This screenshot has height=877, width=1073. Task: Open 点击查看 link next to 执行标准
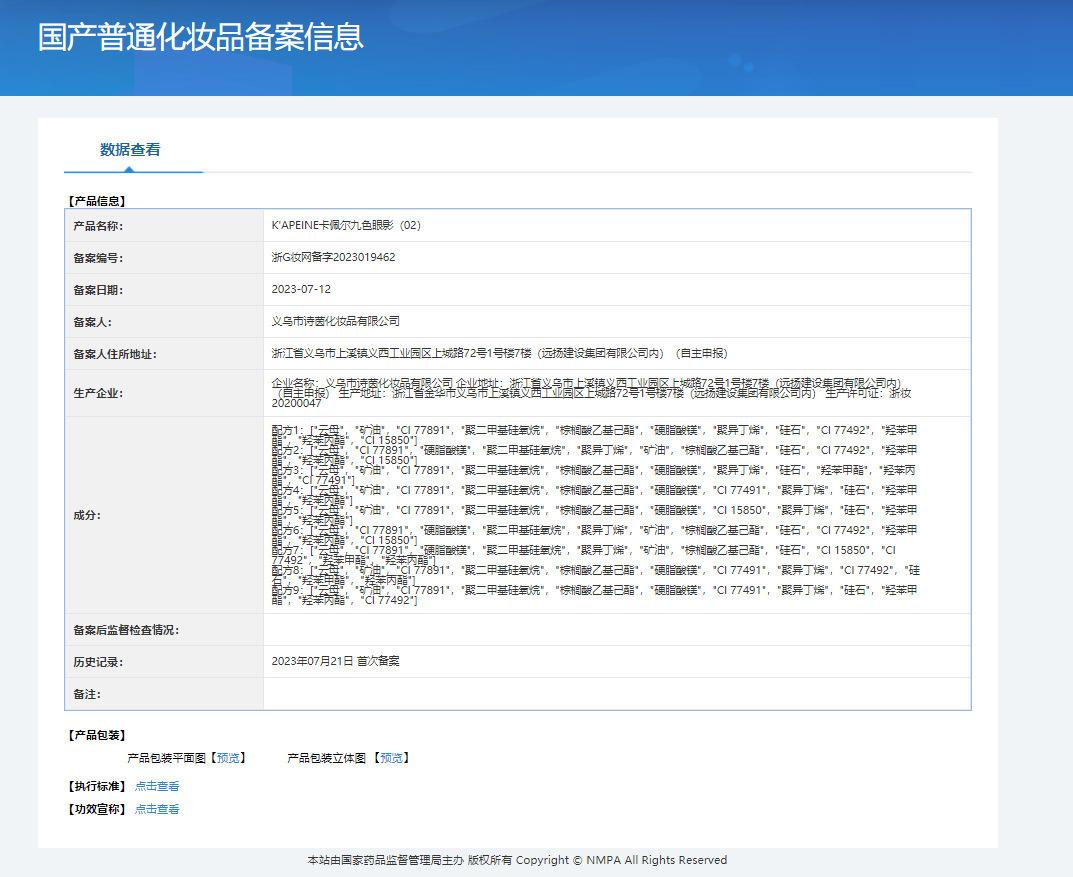157,787
